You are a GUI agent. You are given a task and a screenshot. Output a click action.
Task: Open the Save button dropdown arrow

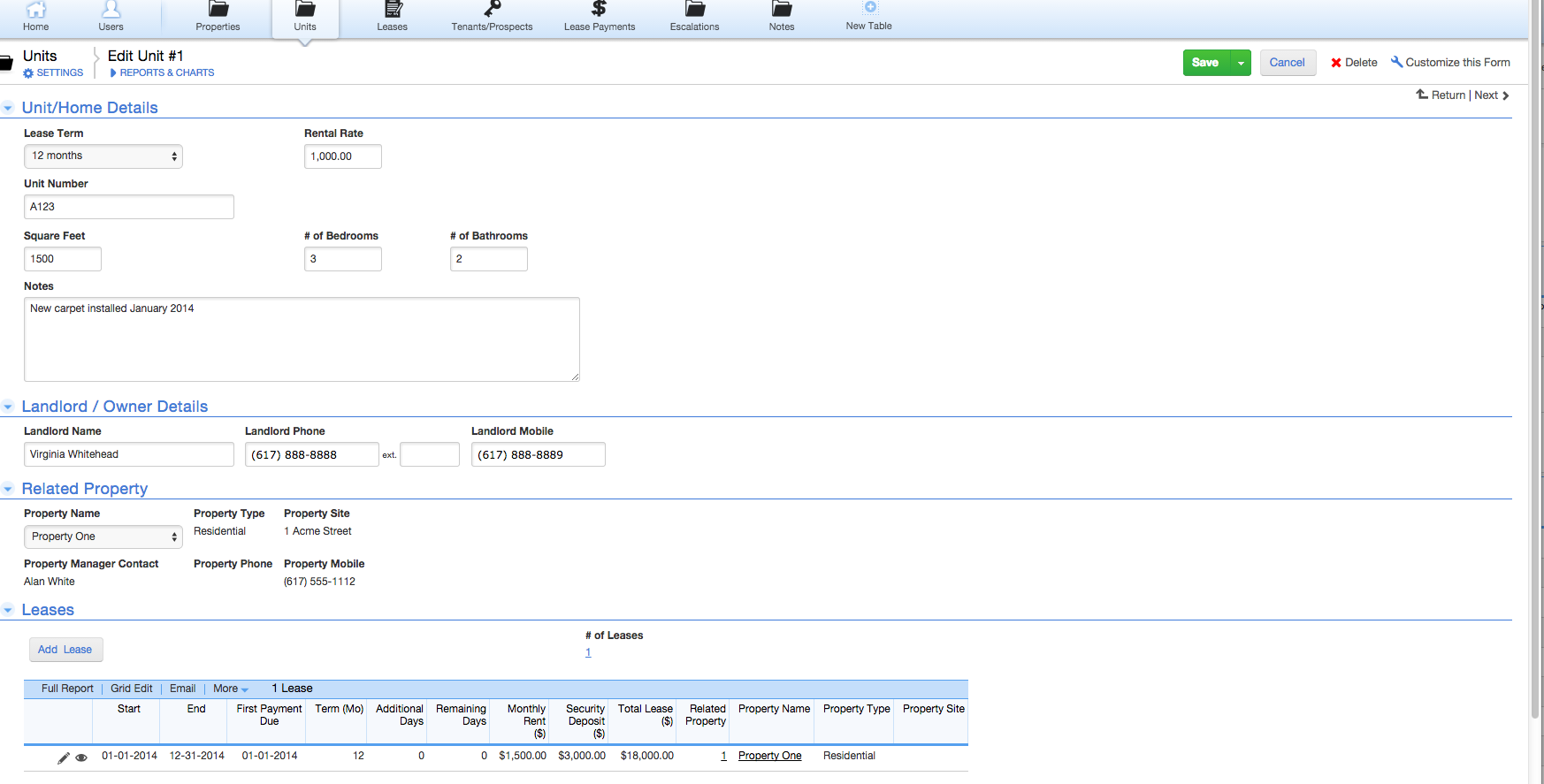[x=1241, y=63]
